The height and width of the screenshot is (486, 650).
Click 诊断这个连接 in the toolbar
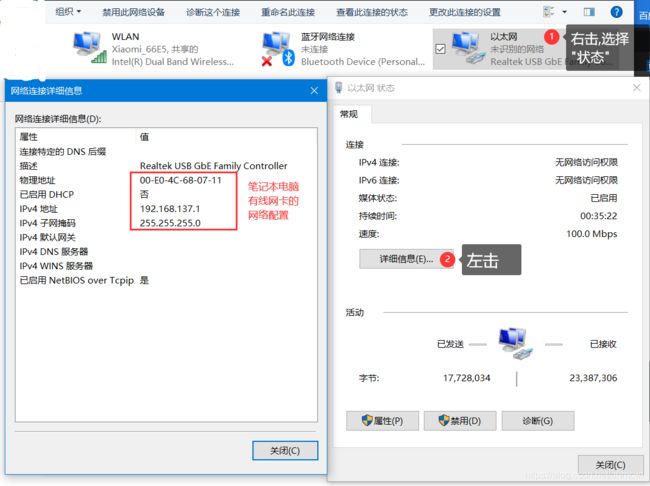(213, 12)
